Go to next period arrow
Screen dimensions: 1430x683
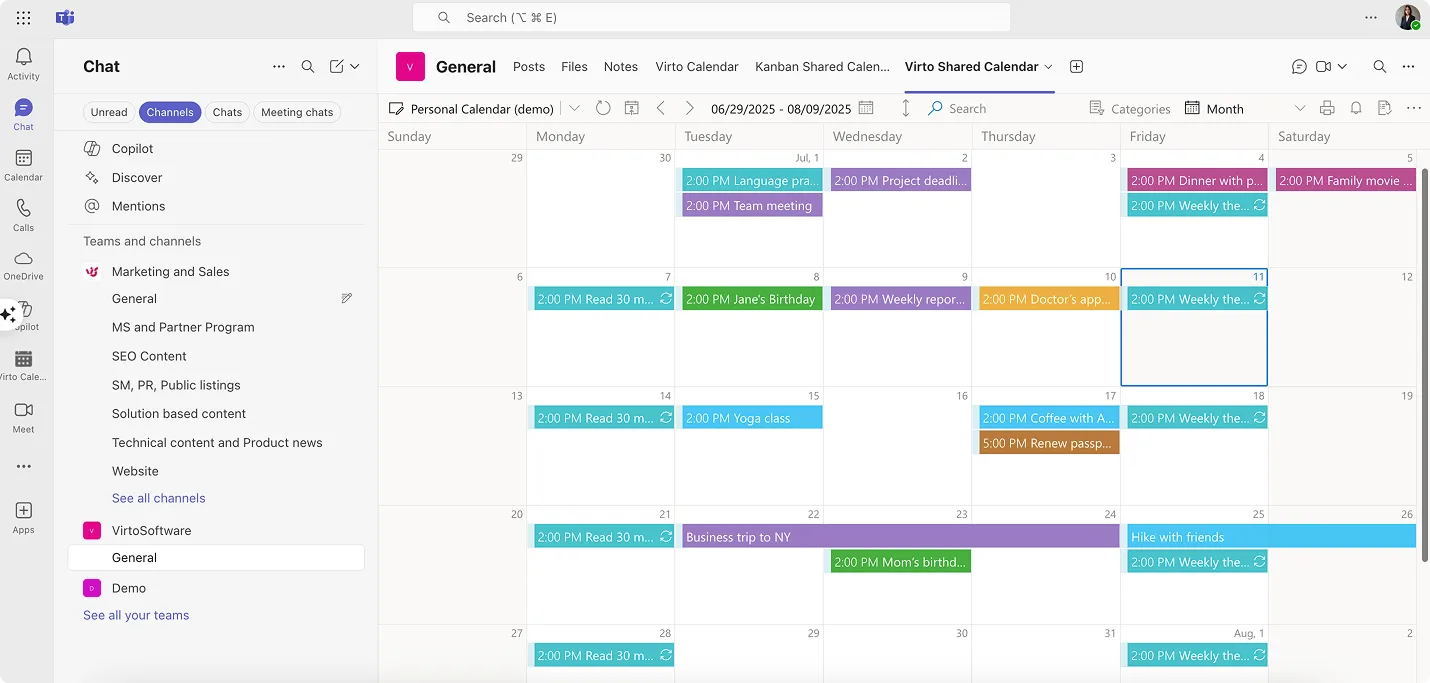coord(689,108)
